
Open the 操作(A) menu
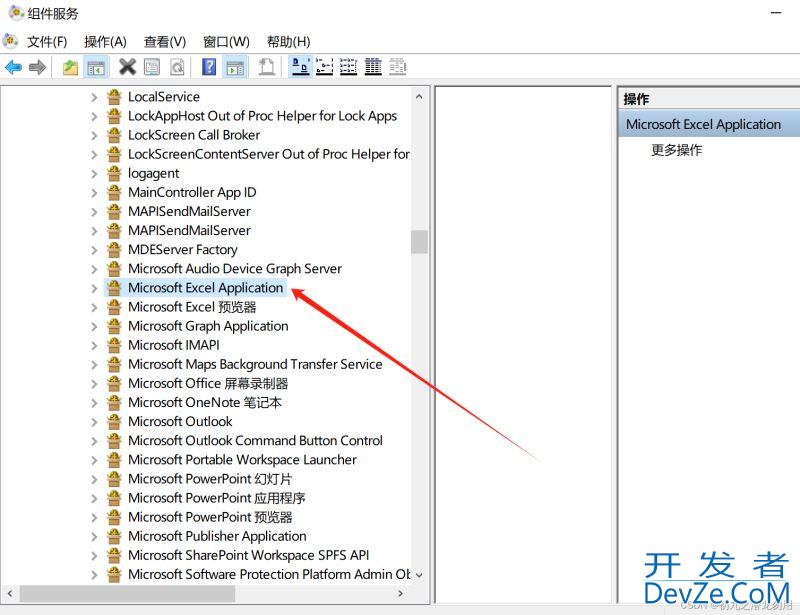tap(105, 41)
